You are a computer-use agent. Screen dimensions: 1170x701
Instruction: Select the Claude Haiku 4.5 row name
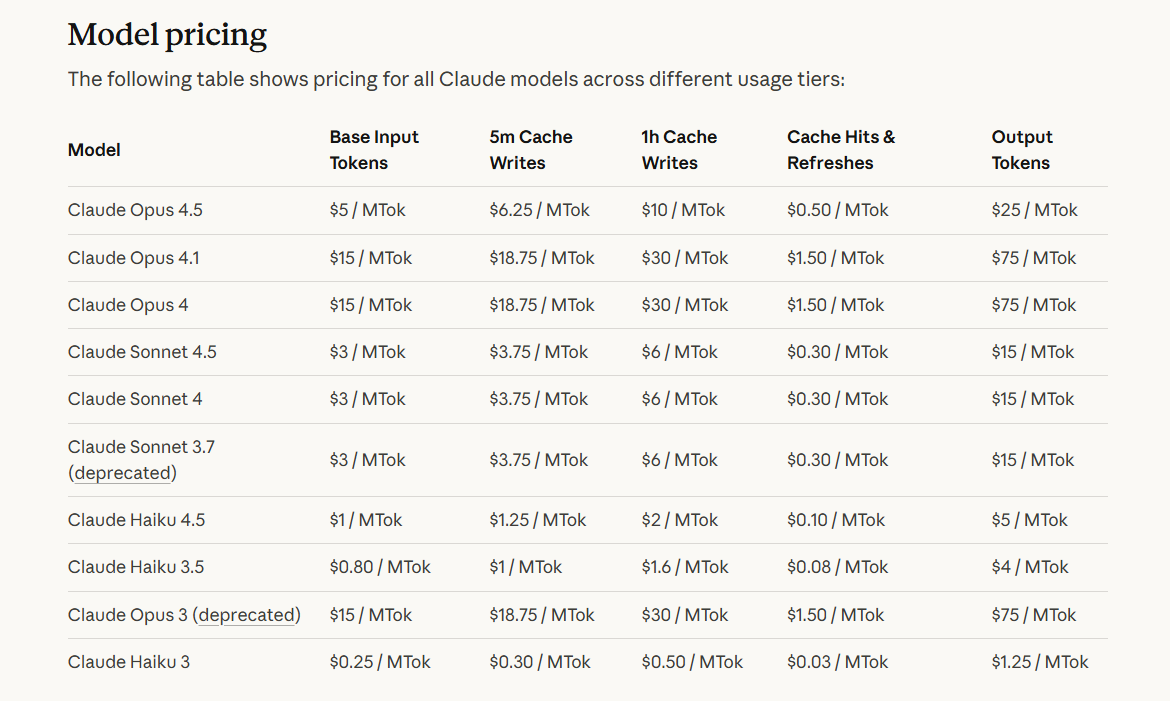tap(136, 520)
